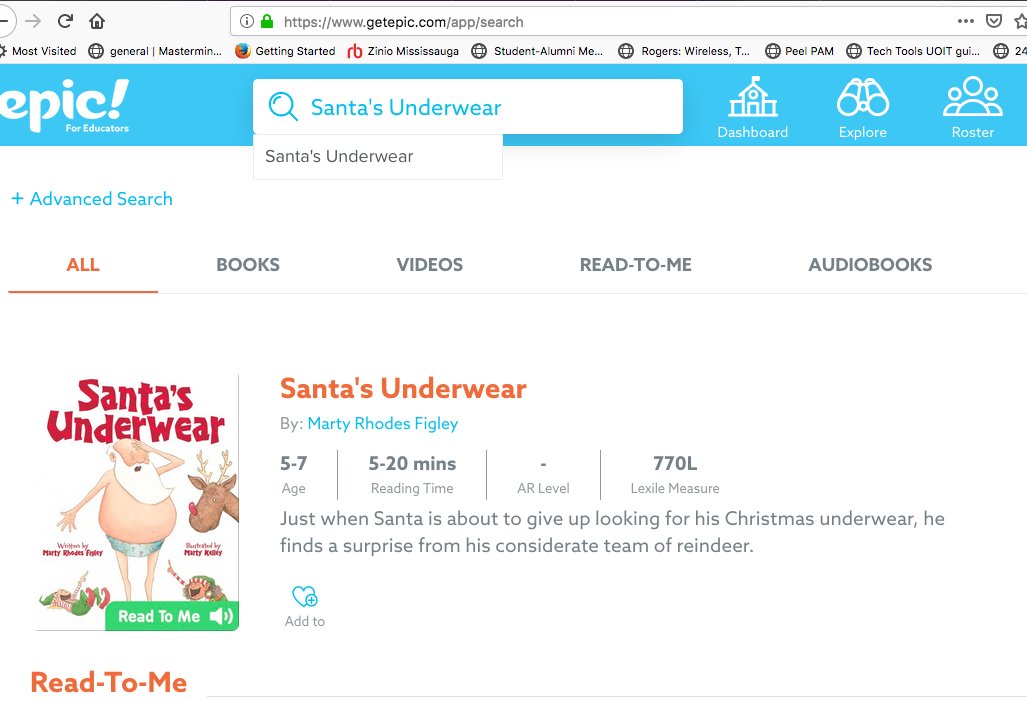Viewport: 1027px width, 722px height.
Task: Click the search magnifying glass icon
Action: (x=283, y=106)
